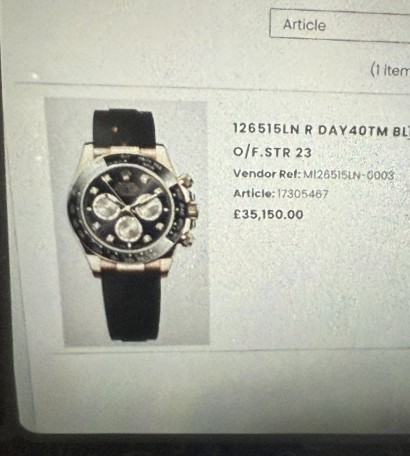Screen dimensions: 410x456
Task: Open the Article field at top
Action: click(340, 25)
